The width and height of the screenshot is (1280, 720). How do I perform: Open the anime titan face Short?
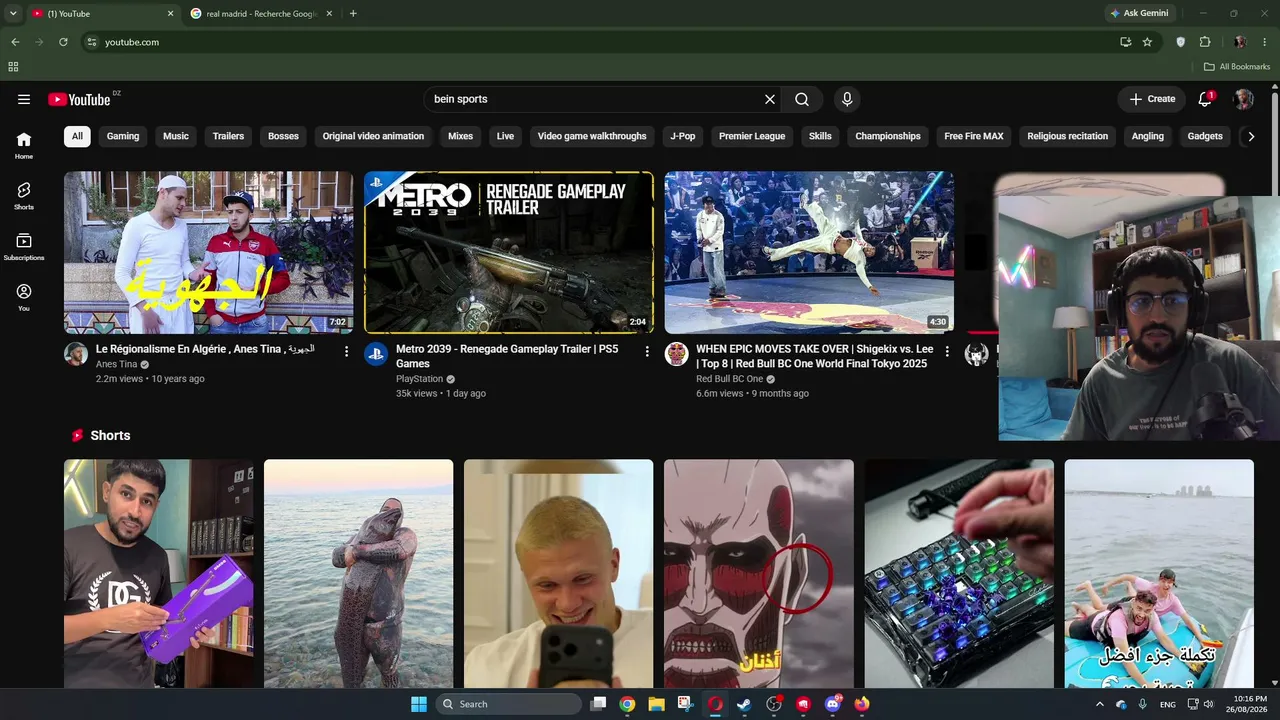point(759,573)
